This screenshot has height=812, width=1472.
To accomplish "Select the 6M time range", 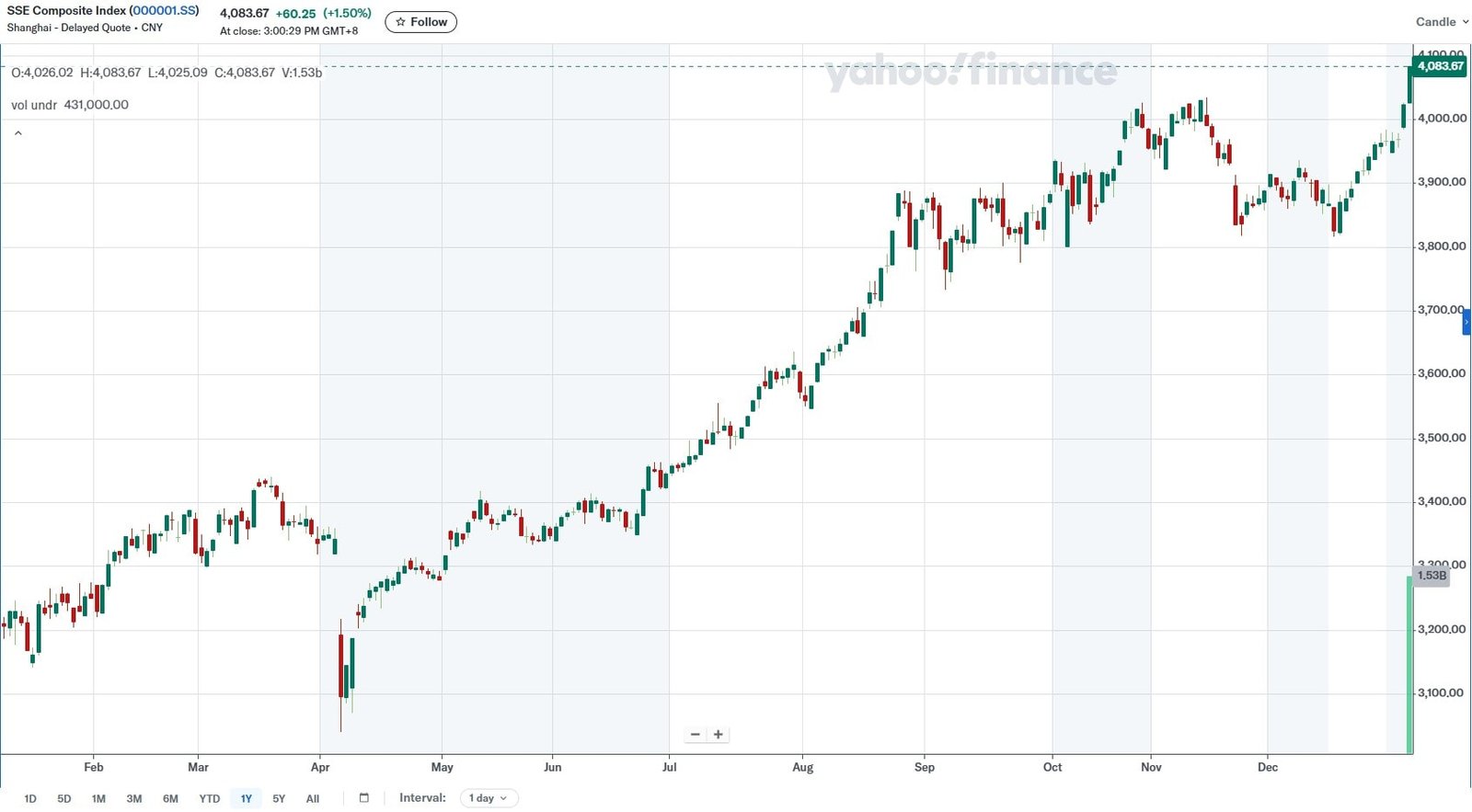I will [x=170, y=798].
